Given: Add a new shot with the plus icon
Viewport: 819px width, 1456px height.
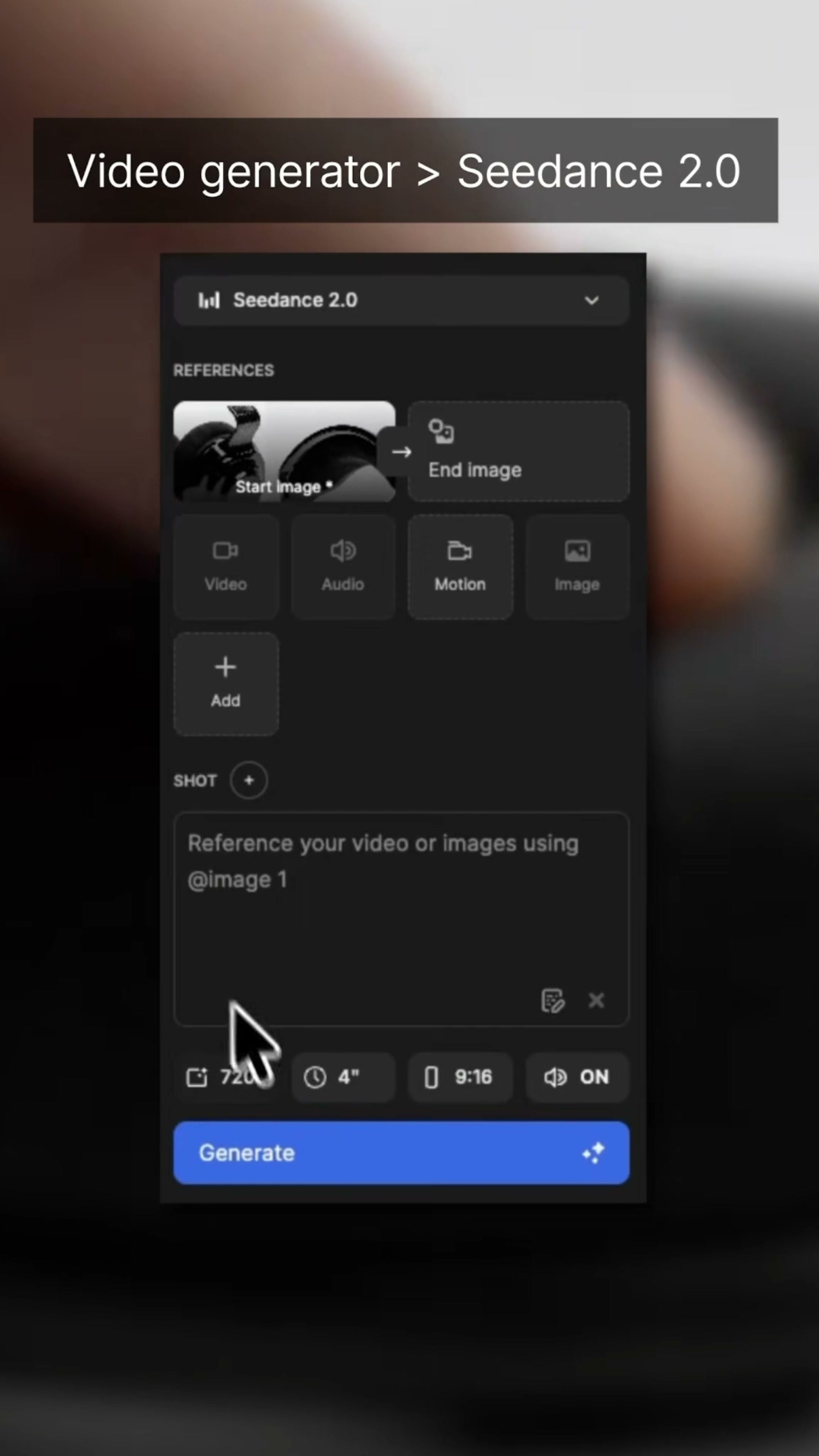Looking at the screenshot, I should 249,780.
